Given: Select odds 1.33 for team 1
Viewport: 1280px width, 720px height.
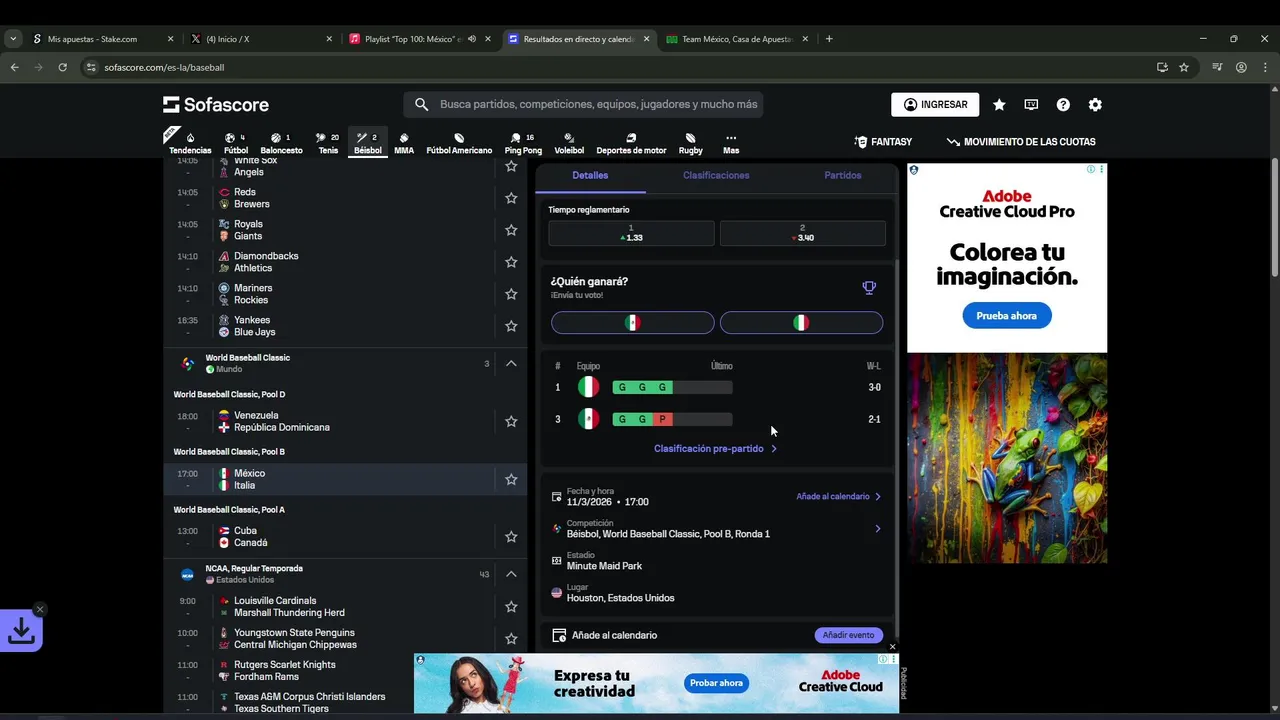Looking at the screenshot, I should (x=631, y=233).
